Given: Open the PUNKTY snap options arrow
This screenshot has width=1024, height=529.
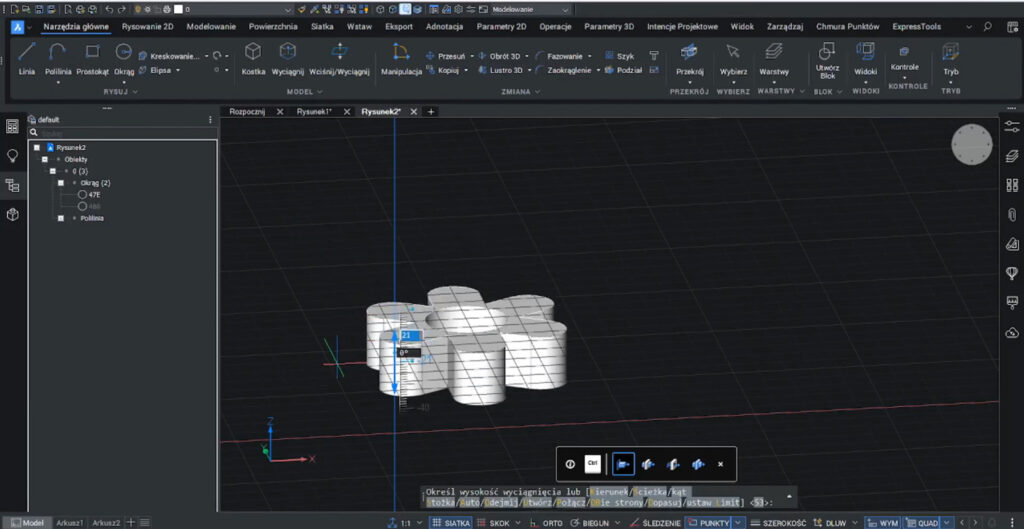Looking at the screenshot, I should point(738,523).
